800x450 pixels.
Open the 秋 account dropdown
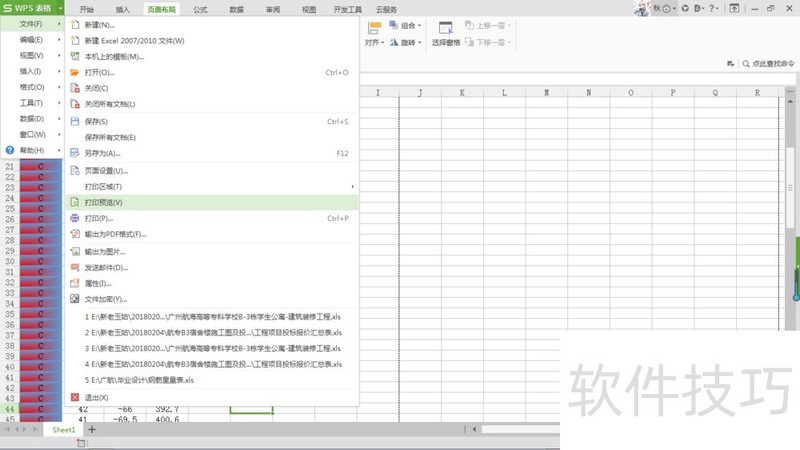(665, 8)
